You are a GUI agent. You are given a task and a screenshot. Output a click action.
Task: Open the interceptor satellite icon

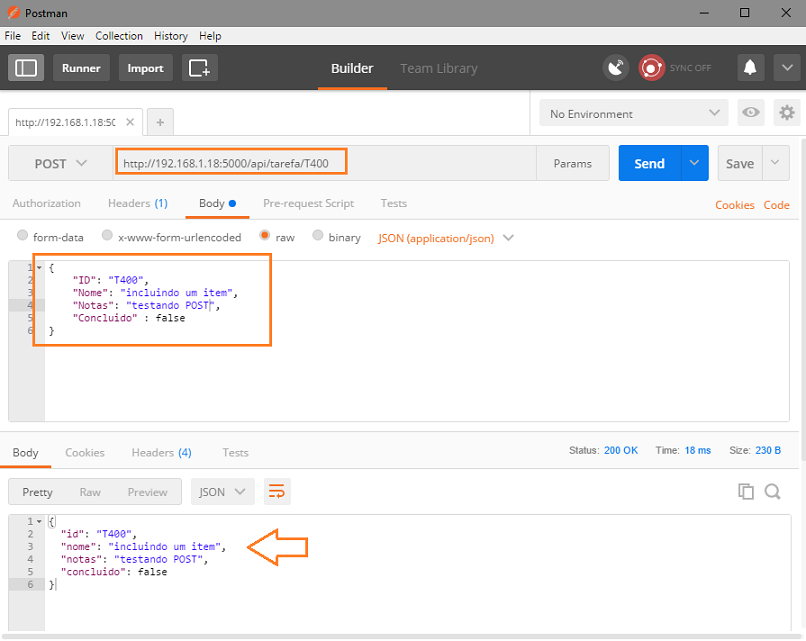[x=616, y=68]
